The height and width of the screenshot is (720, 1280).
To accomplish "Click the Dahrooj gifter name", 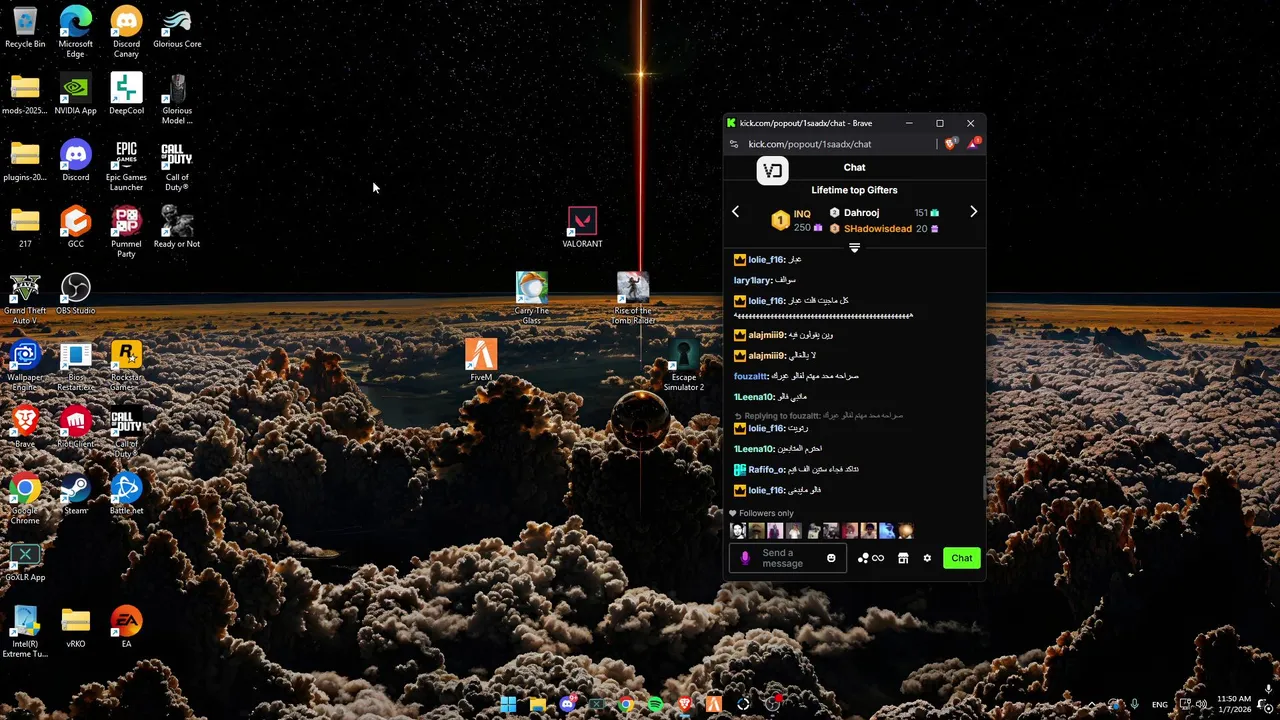I will (861, 213).
